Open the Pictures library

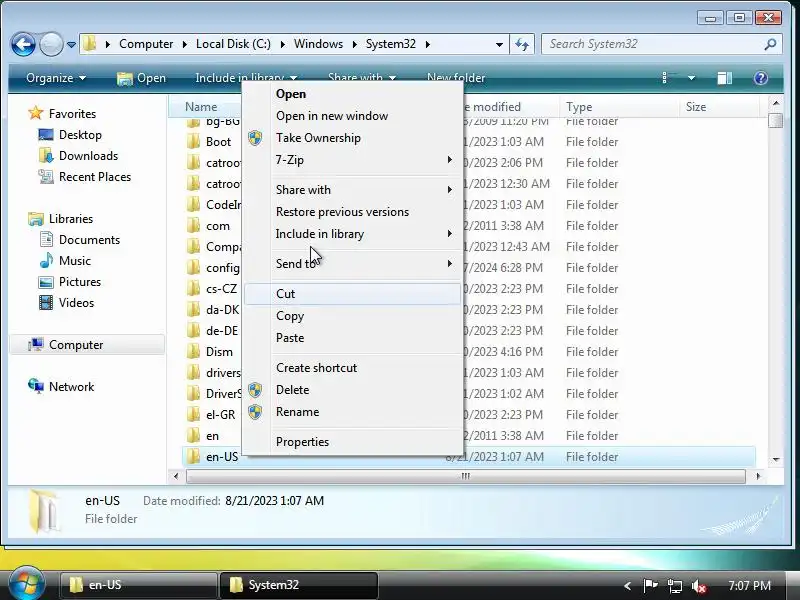[80, 281]
